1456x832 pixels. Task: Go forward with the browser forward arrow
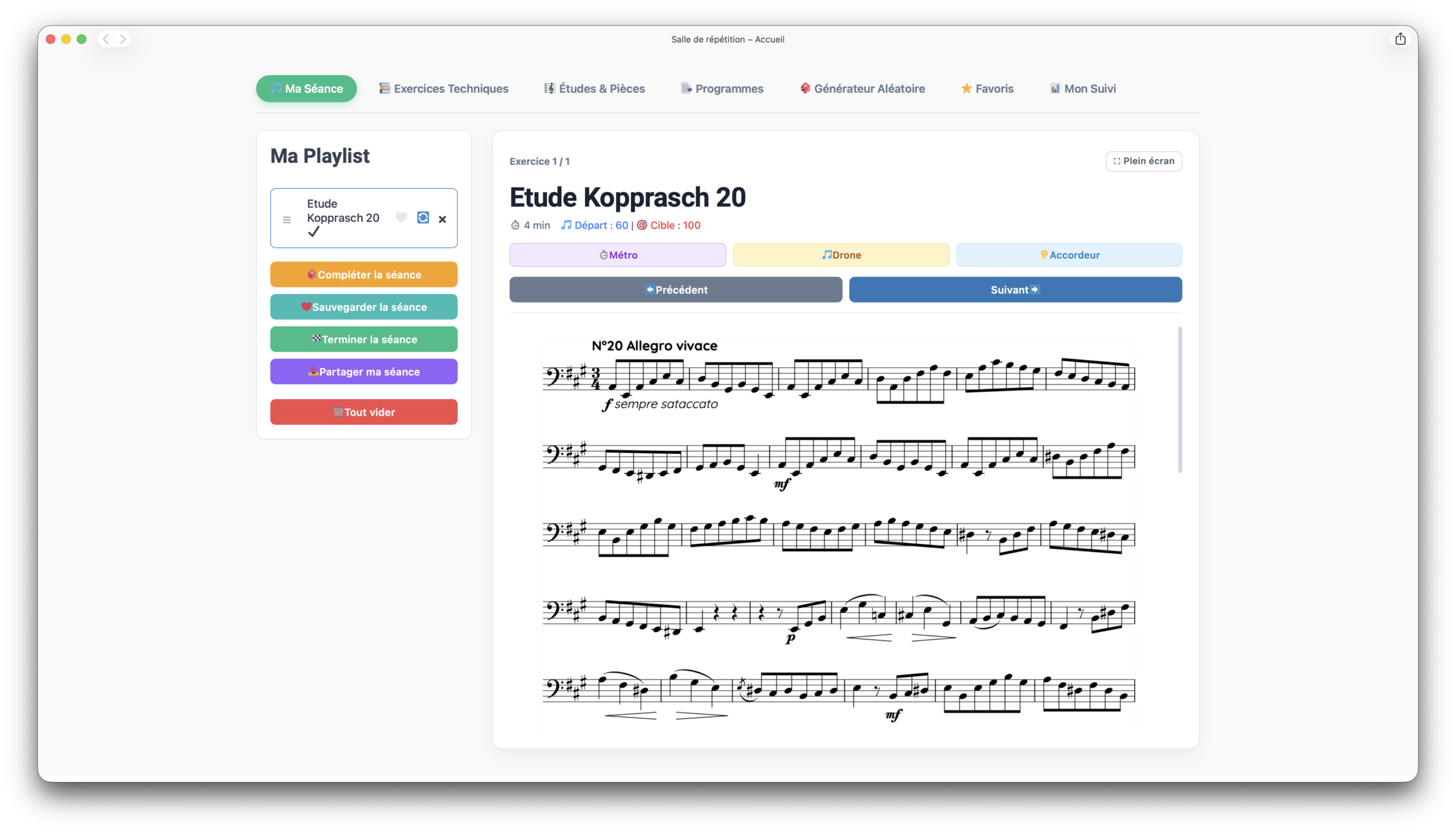pyautogui.click(x=123, y=39)
